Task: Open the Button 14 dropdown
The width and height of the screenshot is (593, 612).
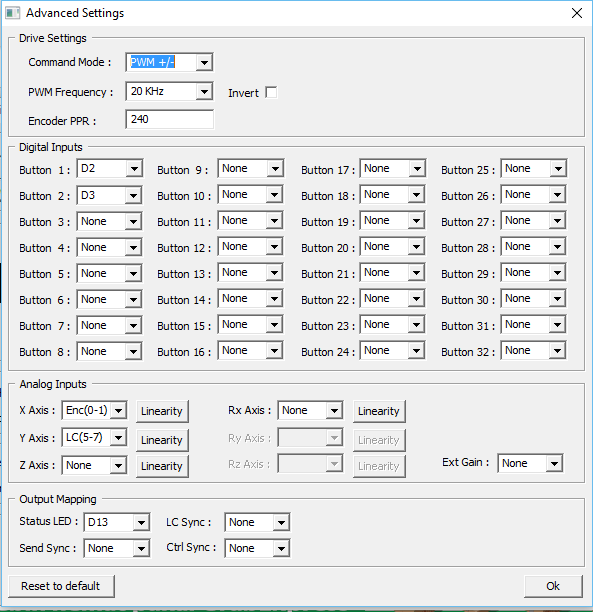Action: click(251, 299)
